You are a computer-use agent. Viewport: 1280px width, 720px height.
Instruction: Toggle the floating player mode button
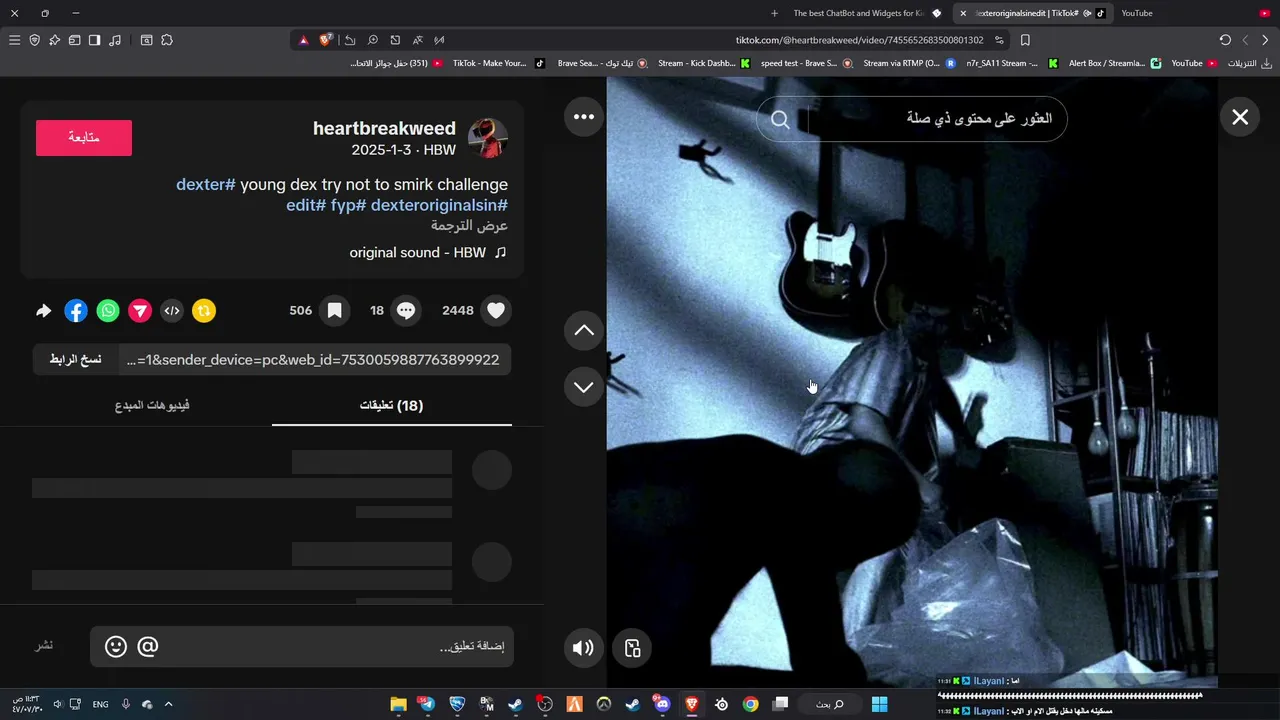(632, 648)
